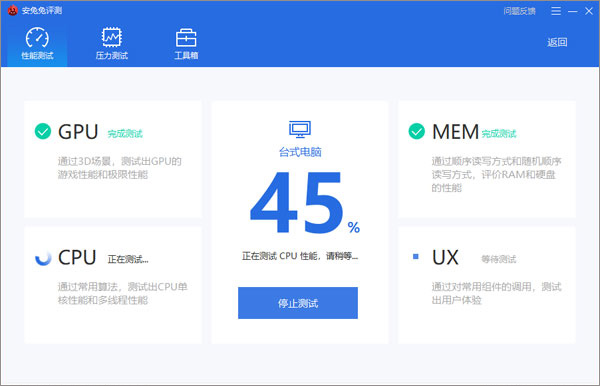
Task: Close the AnTuTu window
Action: [589, 11]
